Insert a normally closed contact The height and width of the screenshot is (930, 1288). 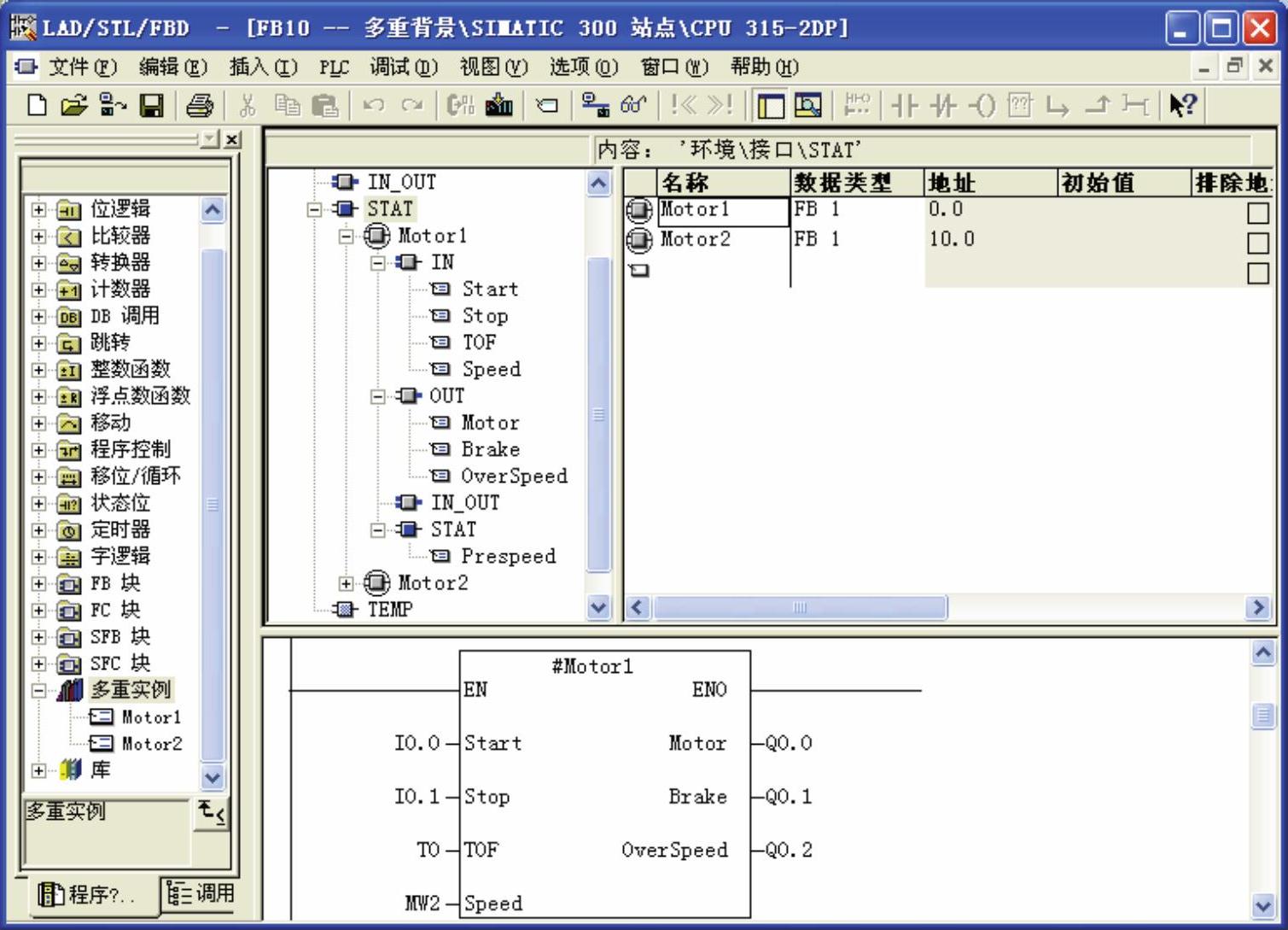tap(943, 105)
